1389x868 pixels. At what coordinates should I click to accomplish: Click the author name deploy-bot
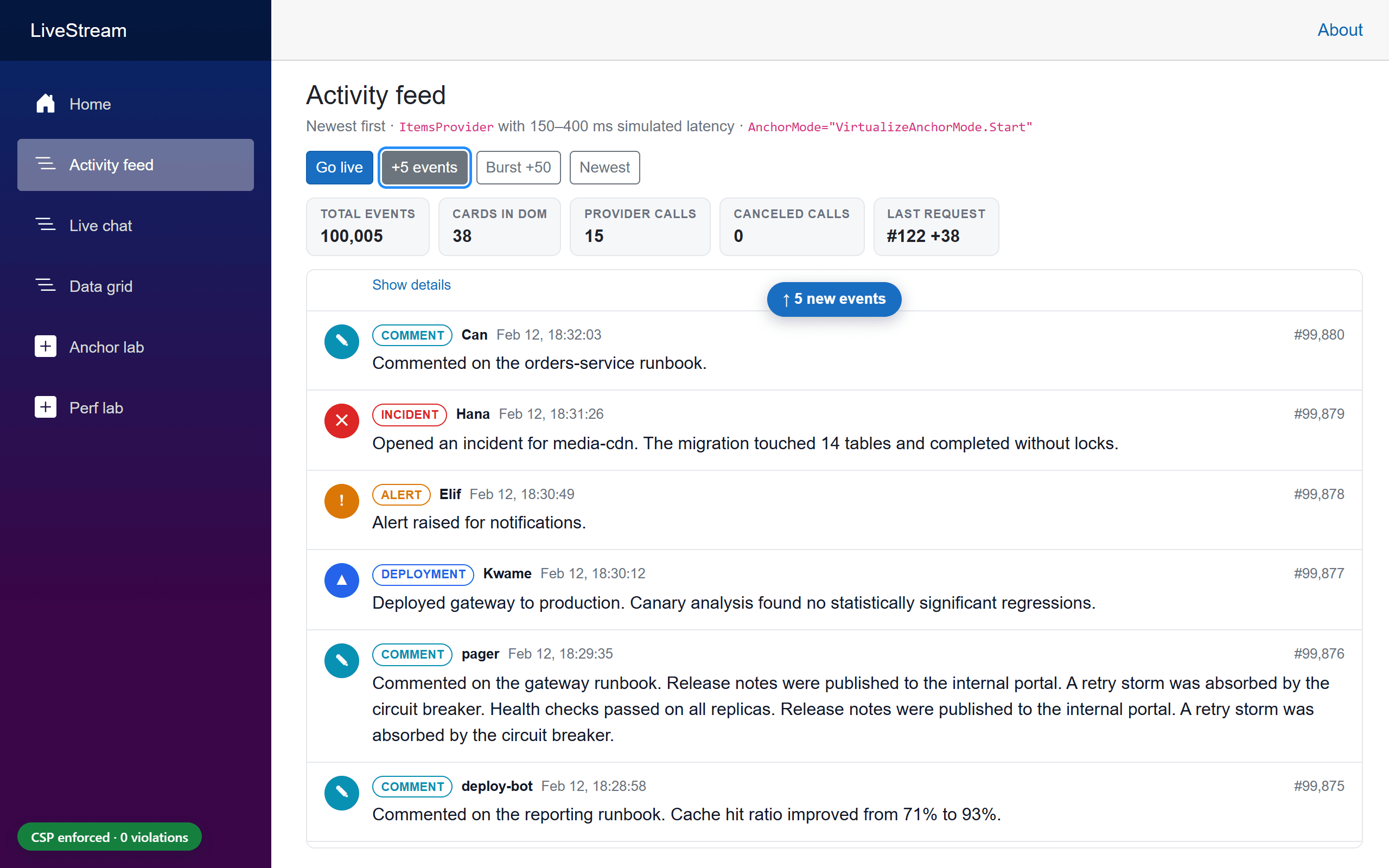click(x=497, y=786)
